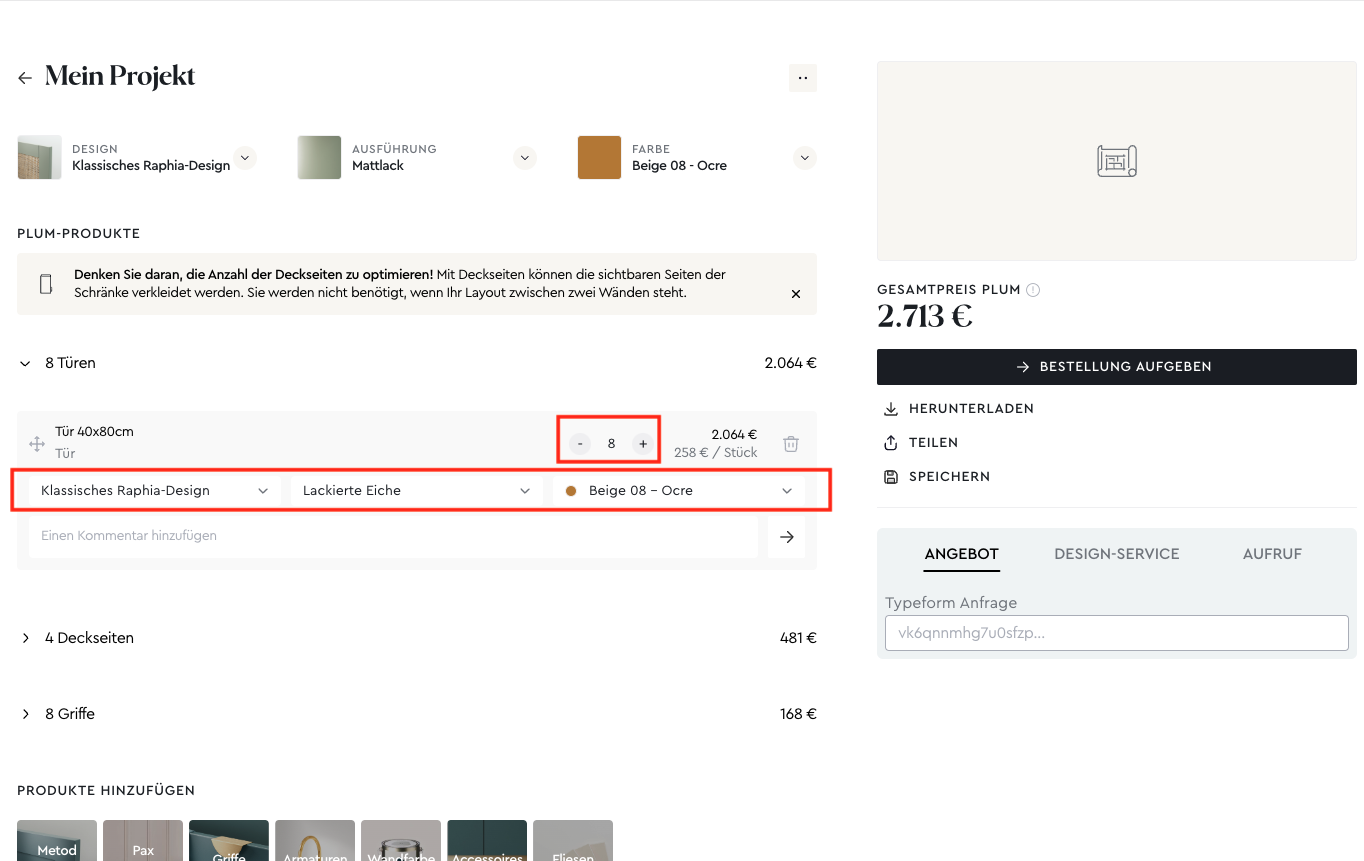Switch to the Aufruf tab
This screenshot has width=1364, height=861.
1271,554
